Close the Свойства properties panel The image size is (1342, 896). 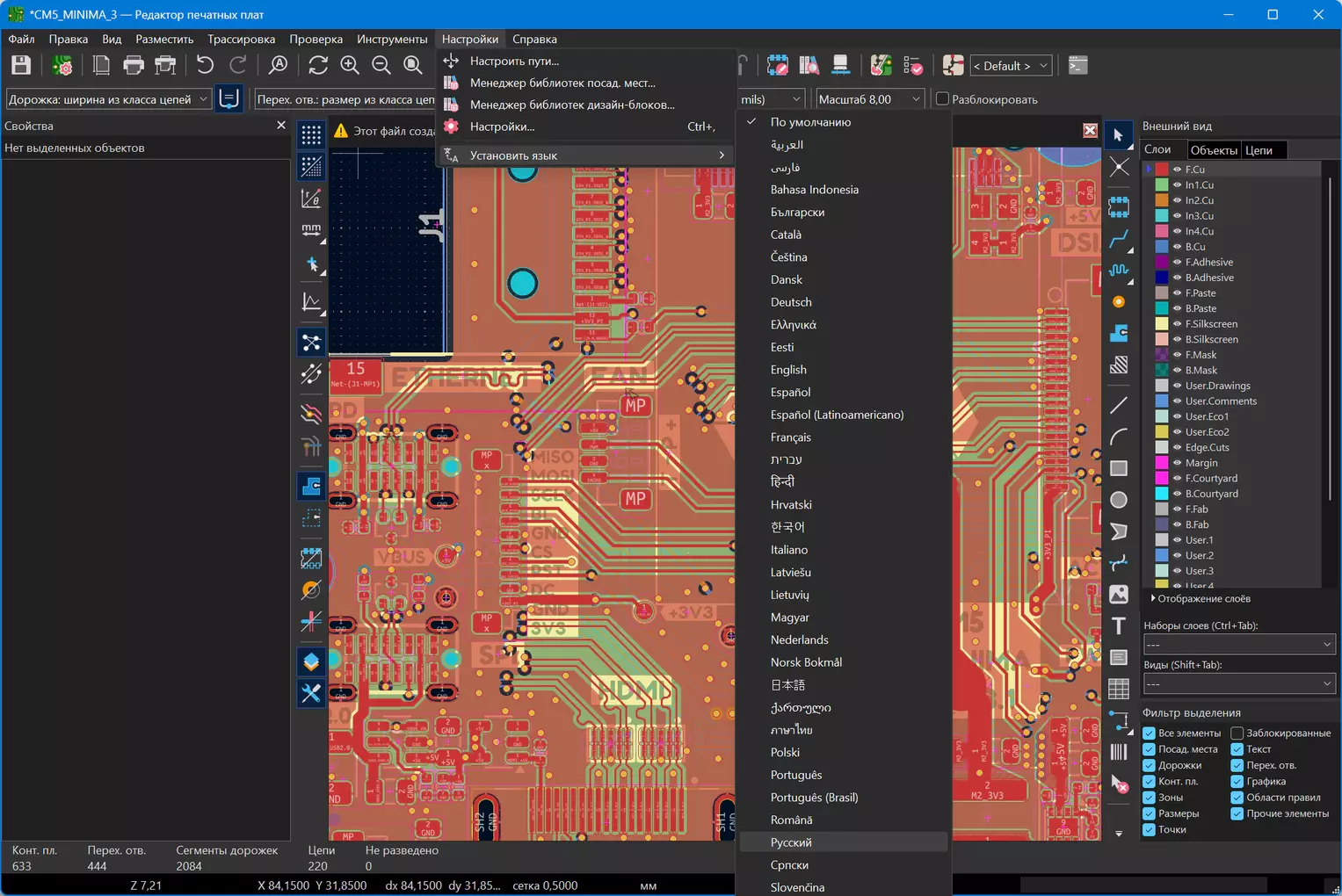(281, 126)
